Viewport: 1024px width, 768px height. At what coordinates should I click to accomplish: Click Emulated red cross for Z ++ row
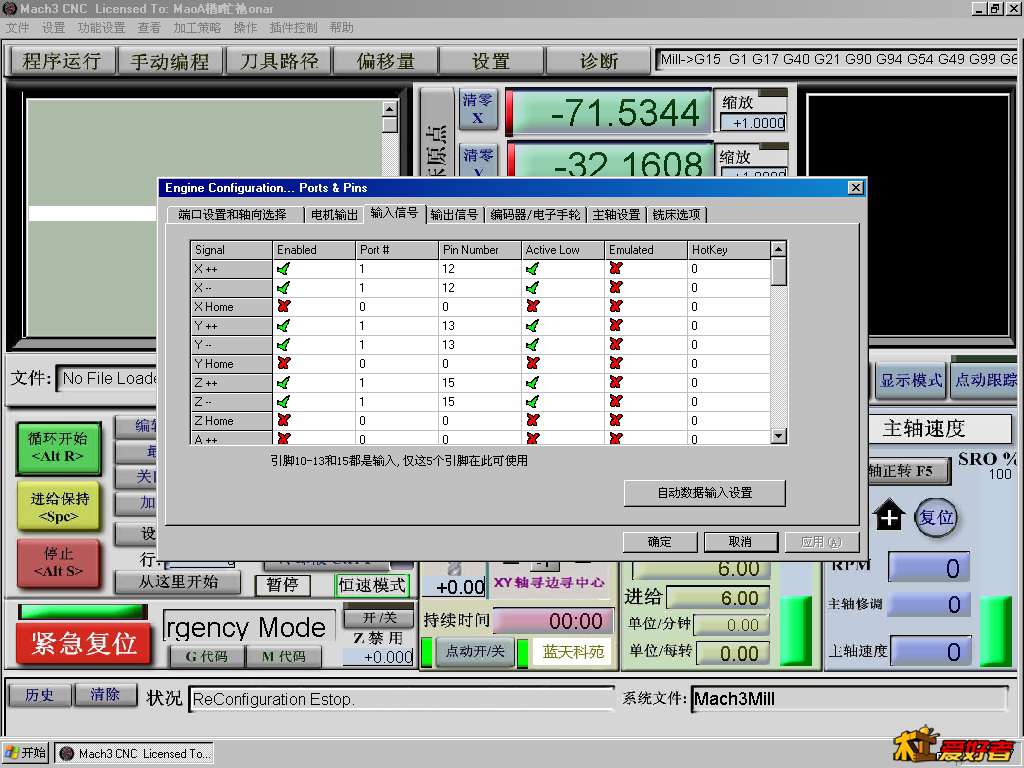click(x=615, y=383)
